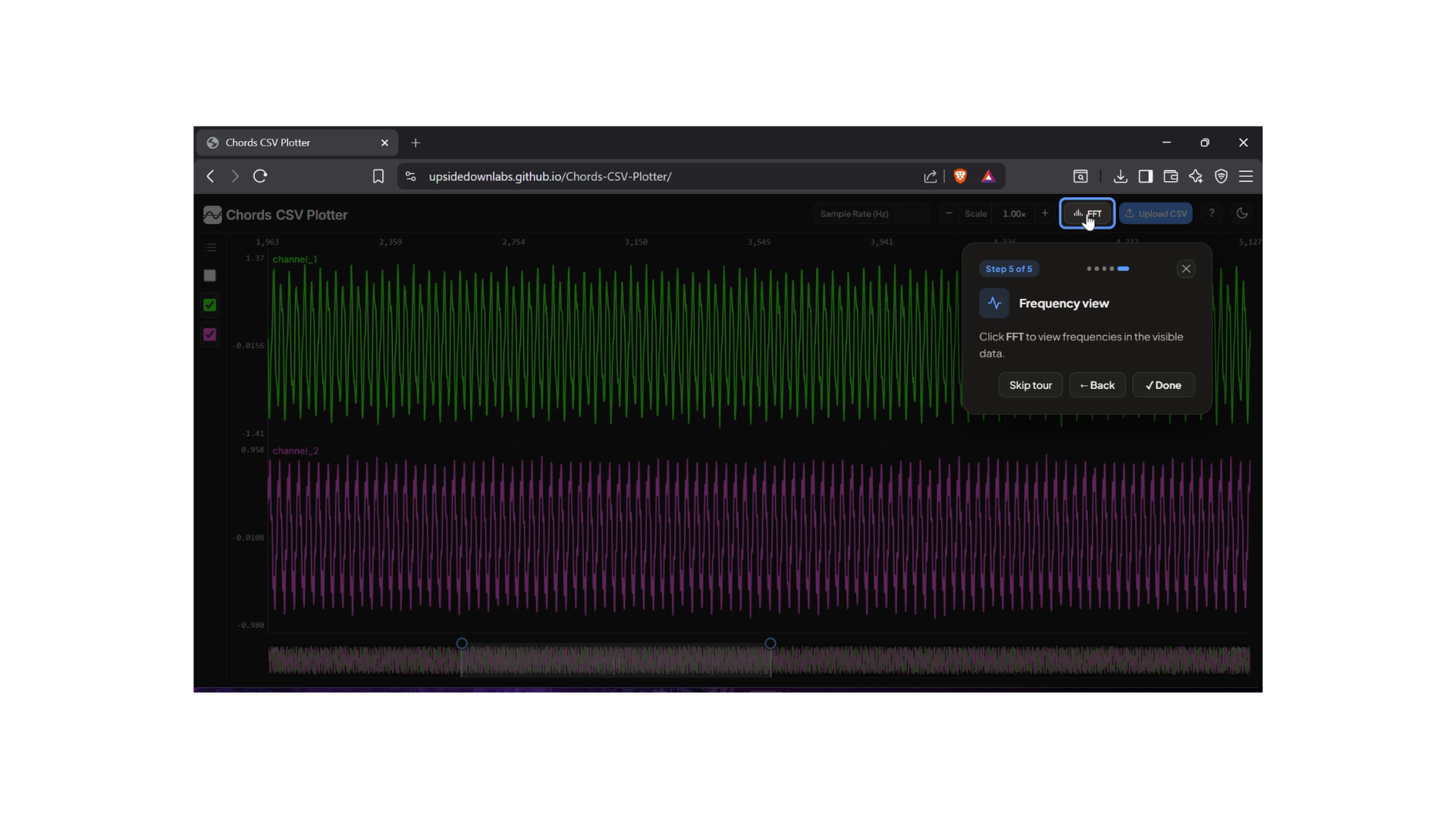Toggle the browser sidebar panel icon
The width and height of the screenshot is (1456, 819).
pos(1146,177)
